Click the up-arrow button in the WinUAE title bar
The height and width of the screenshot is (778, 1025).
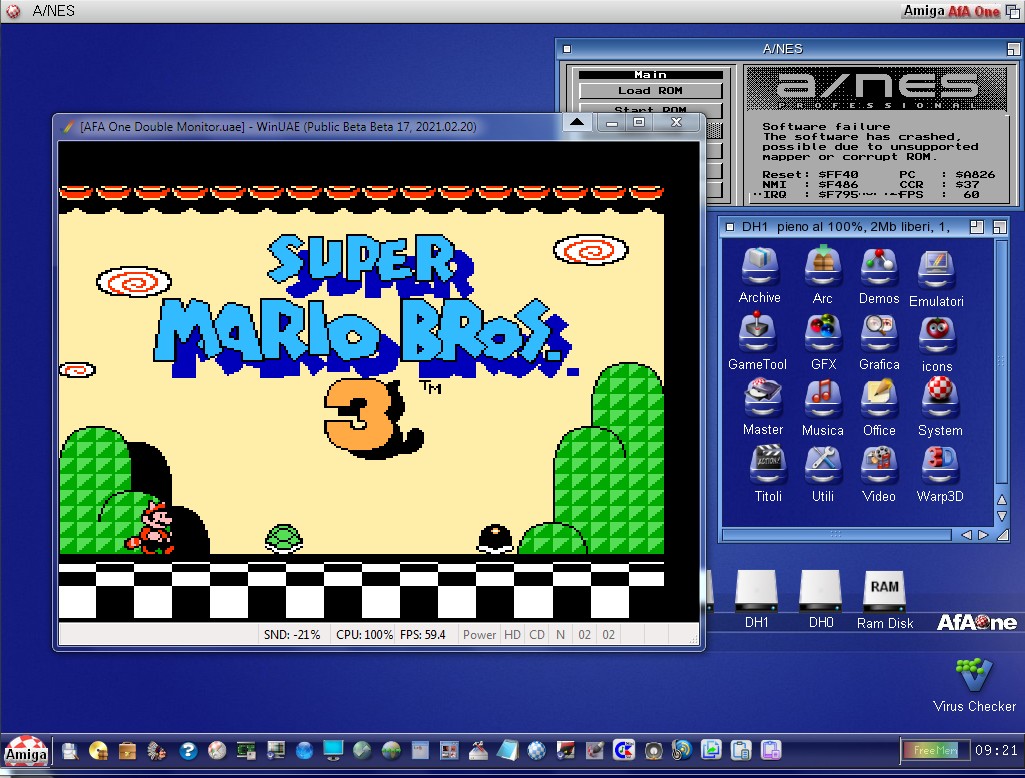click(577, 123)
